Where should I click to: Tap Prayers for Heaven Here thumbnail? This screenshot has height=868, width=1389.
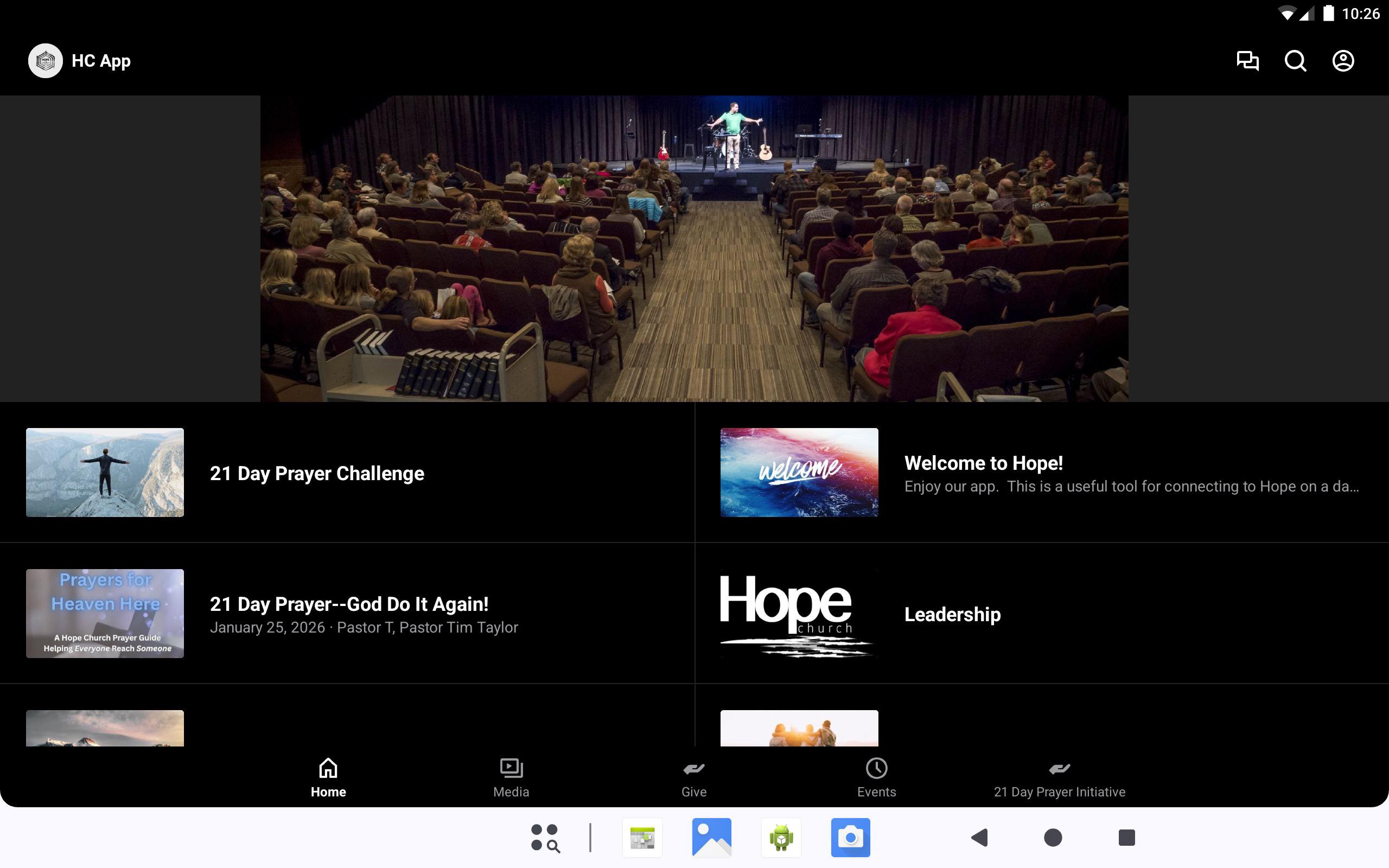pyautogui.click(x=105, y=613)
